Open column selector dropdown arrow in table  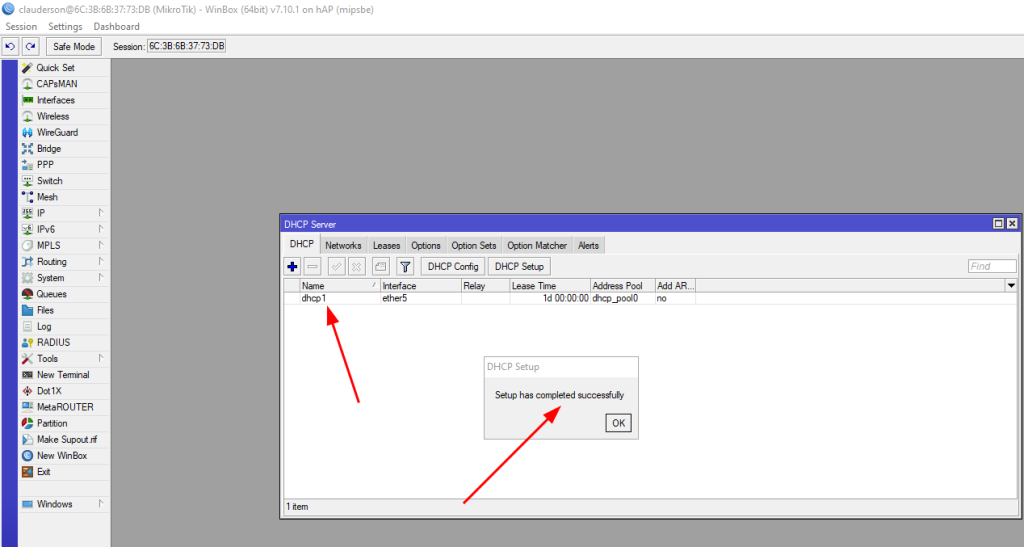pos(1010,286)
